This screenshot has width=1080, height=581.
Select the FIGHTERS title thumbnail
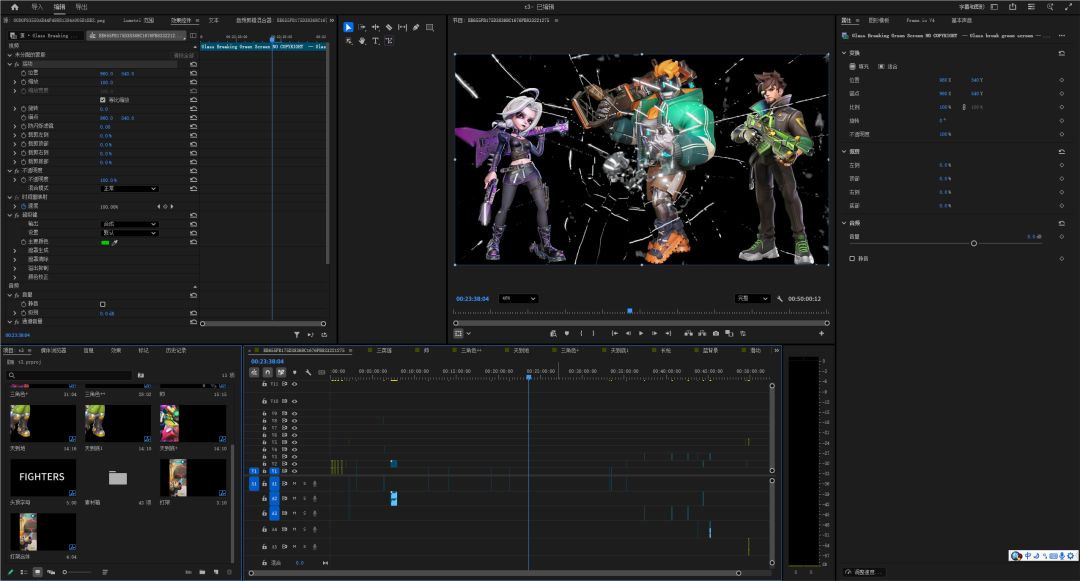(x=43, y=477)
